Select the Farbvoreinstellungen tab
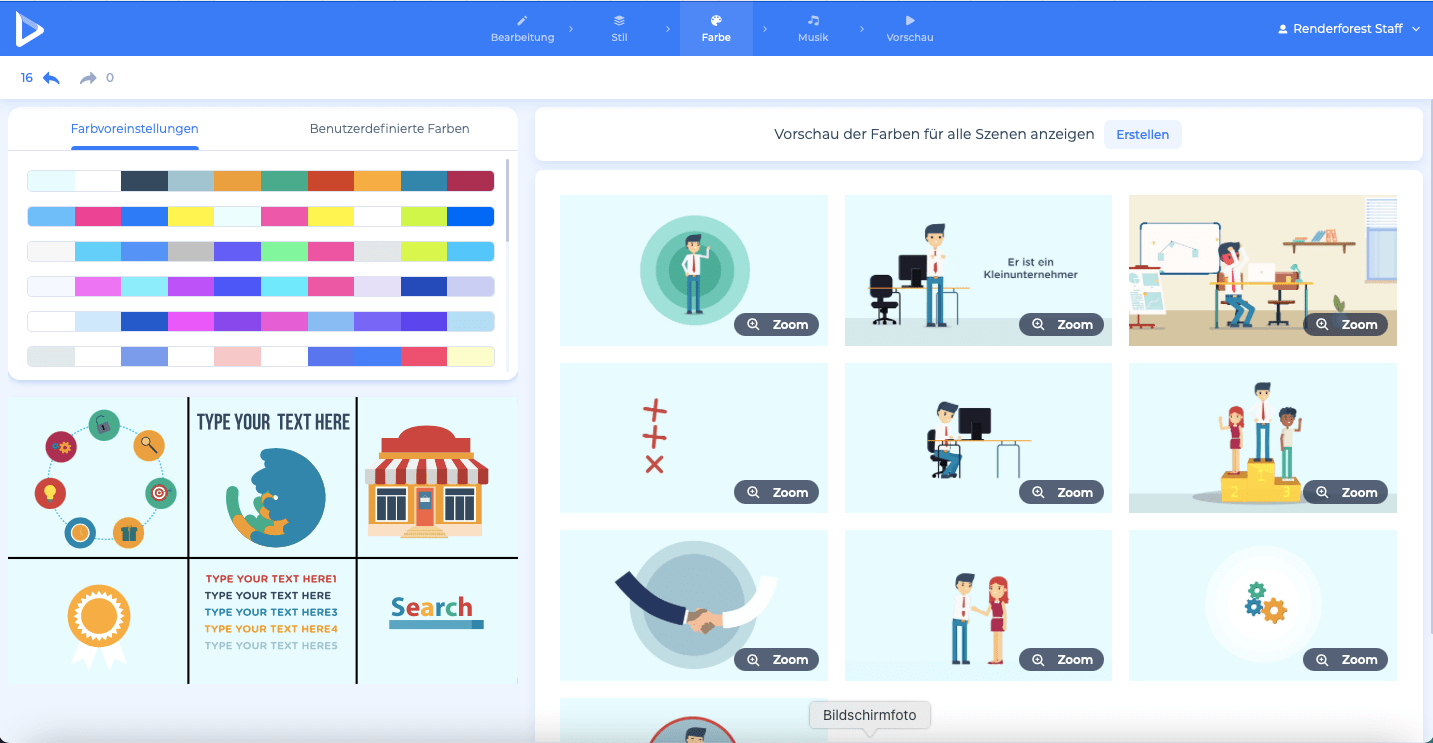 134,129
